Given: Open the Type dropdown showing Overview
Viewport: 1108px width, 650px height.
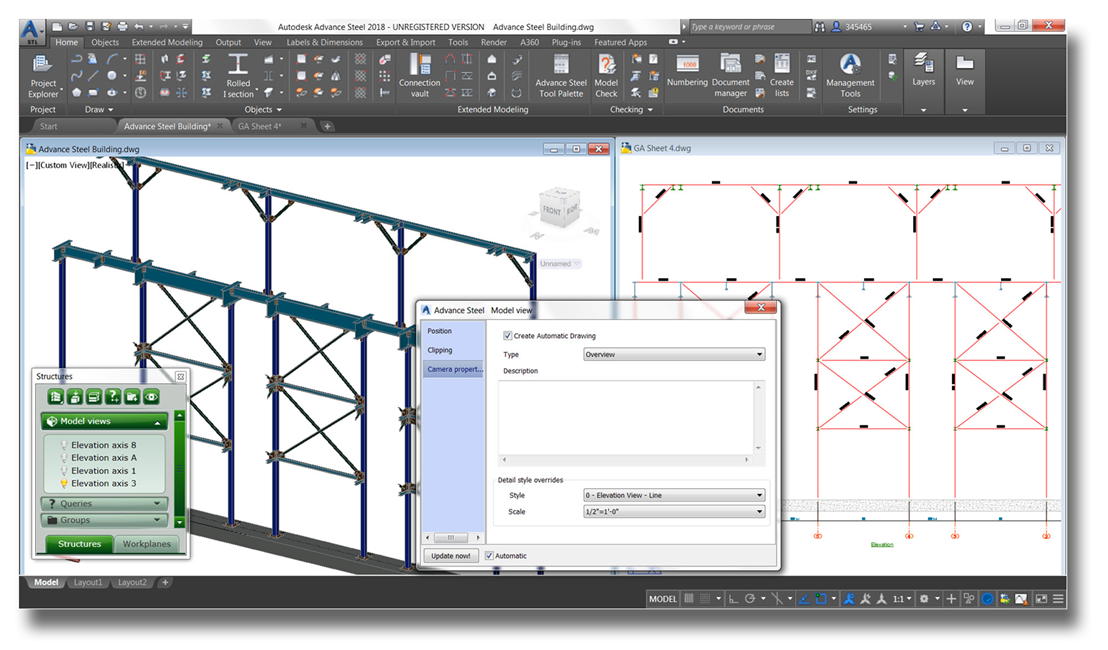Looking at the screenshot, I should (x=674, y=355).
